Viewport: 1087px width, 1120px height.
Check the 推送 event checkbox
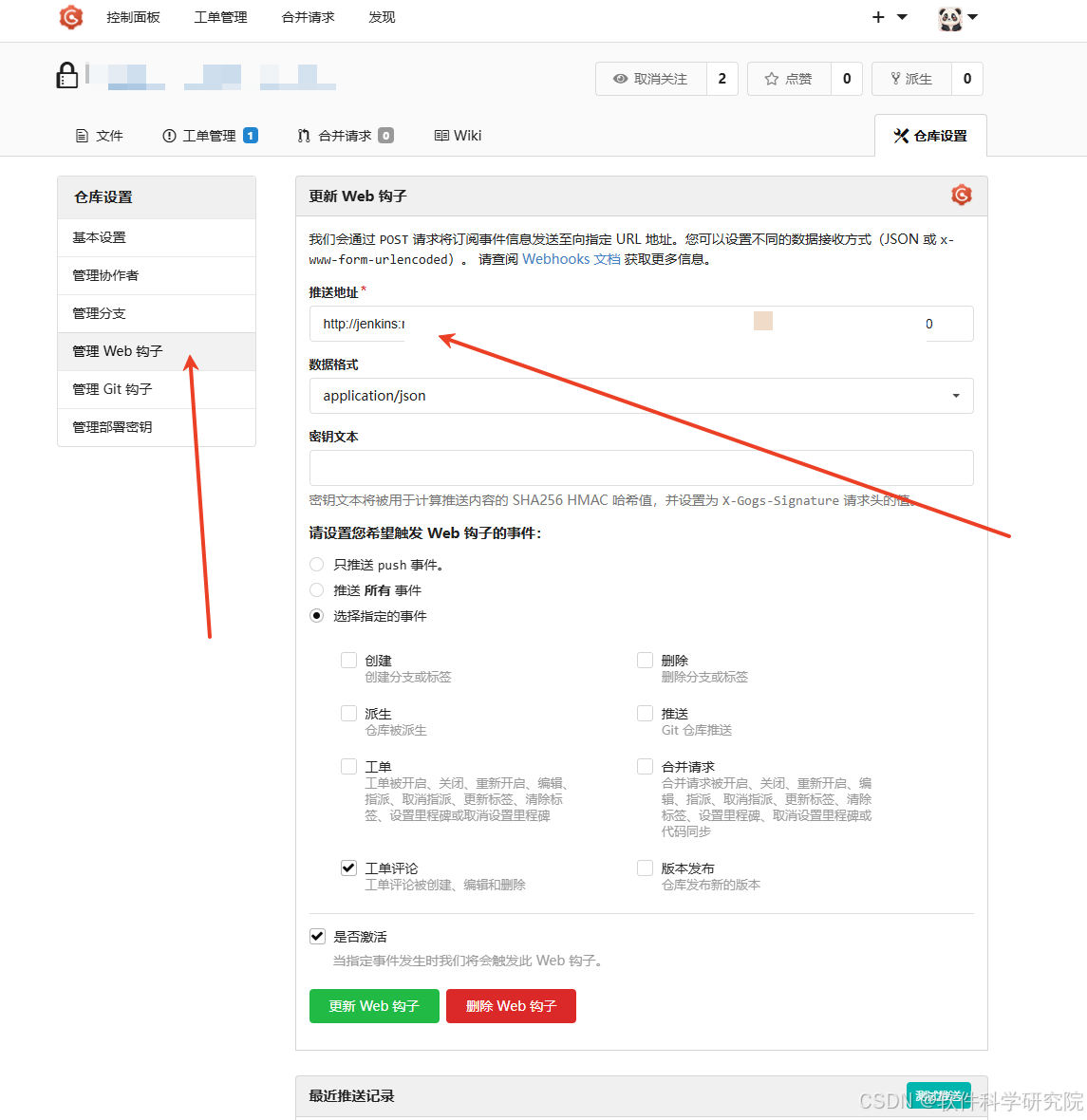click(645, 713)
